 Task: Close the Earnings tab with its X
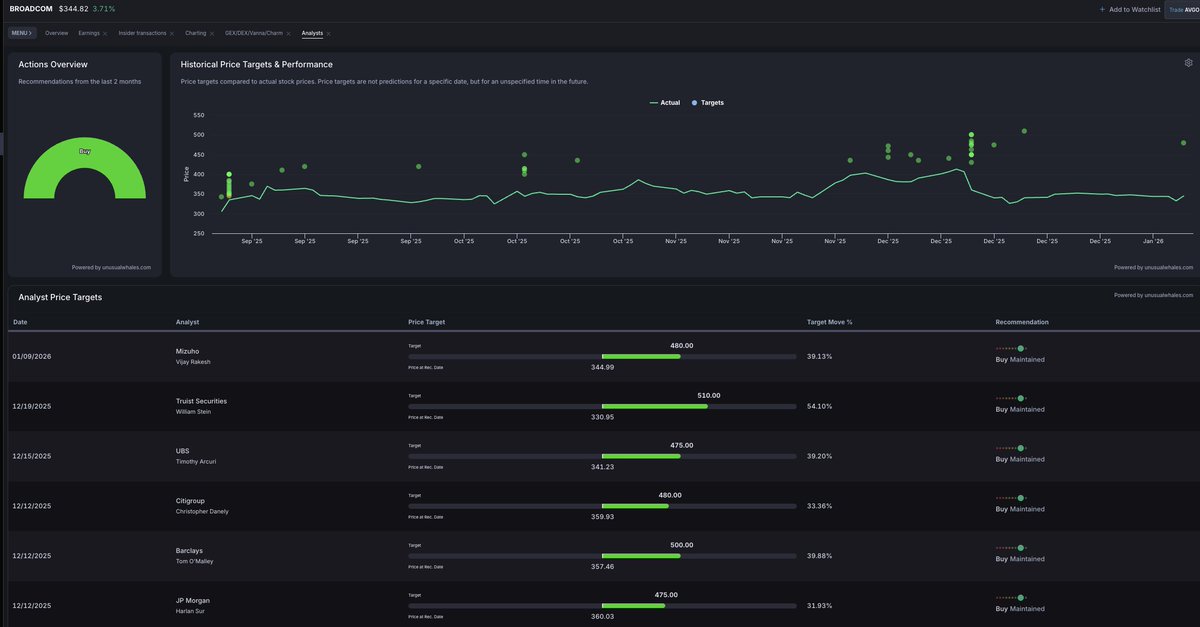pos(105,33)
